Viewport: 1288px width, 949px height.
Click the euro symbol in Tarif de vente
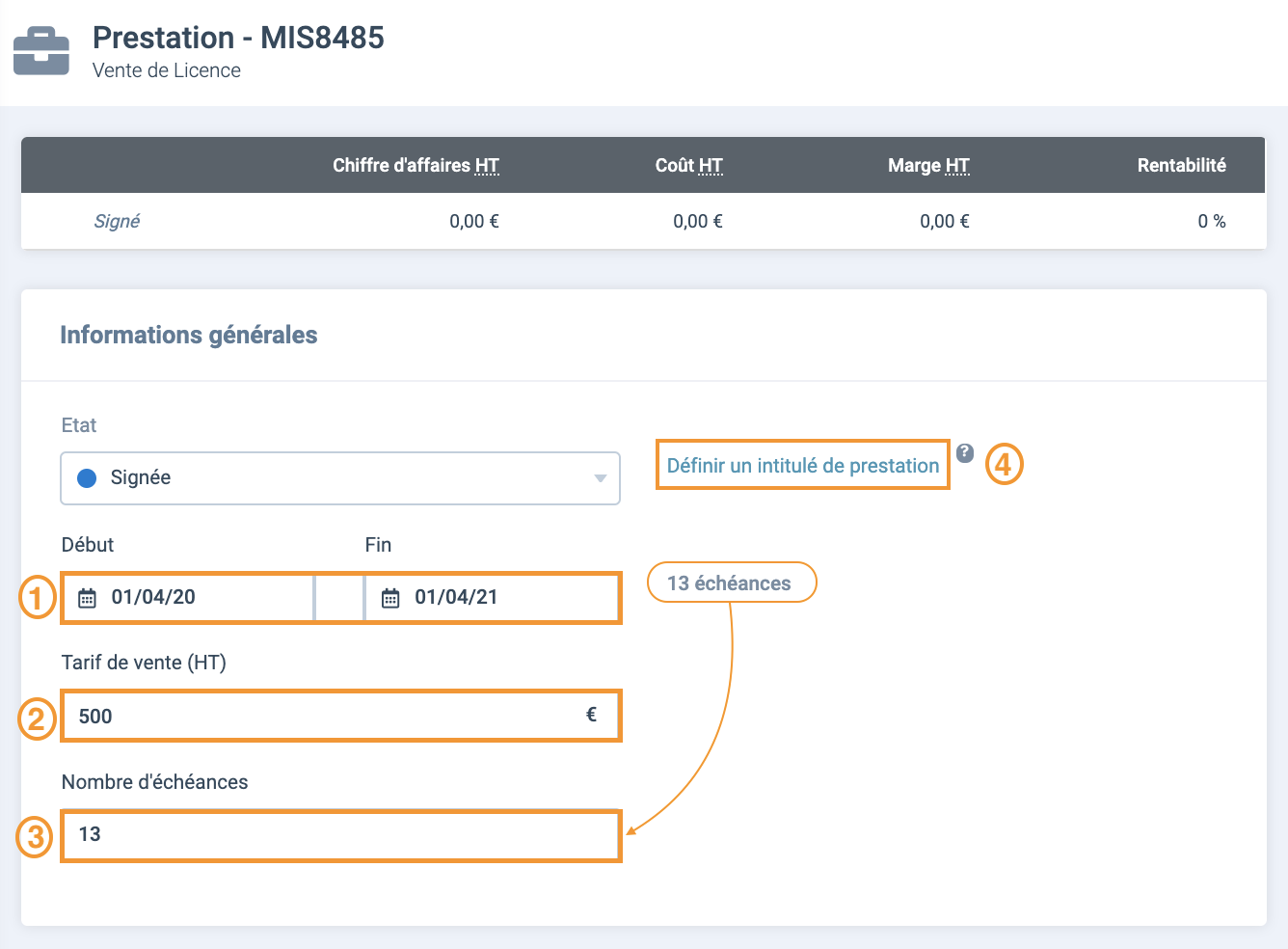pos(591,715)
